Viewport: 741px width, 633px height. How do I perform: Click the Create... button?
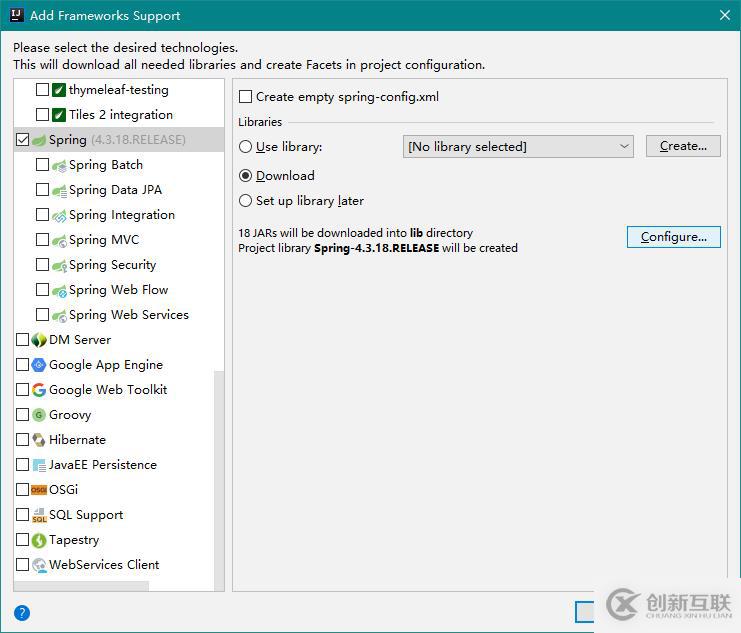pos(683,146)
